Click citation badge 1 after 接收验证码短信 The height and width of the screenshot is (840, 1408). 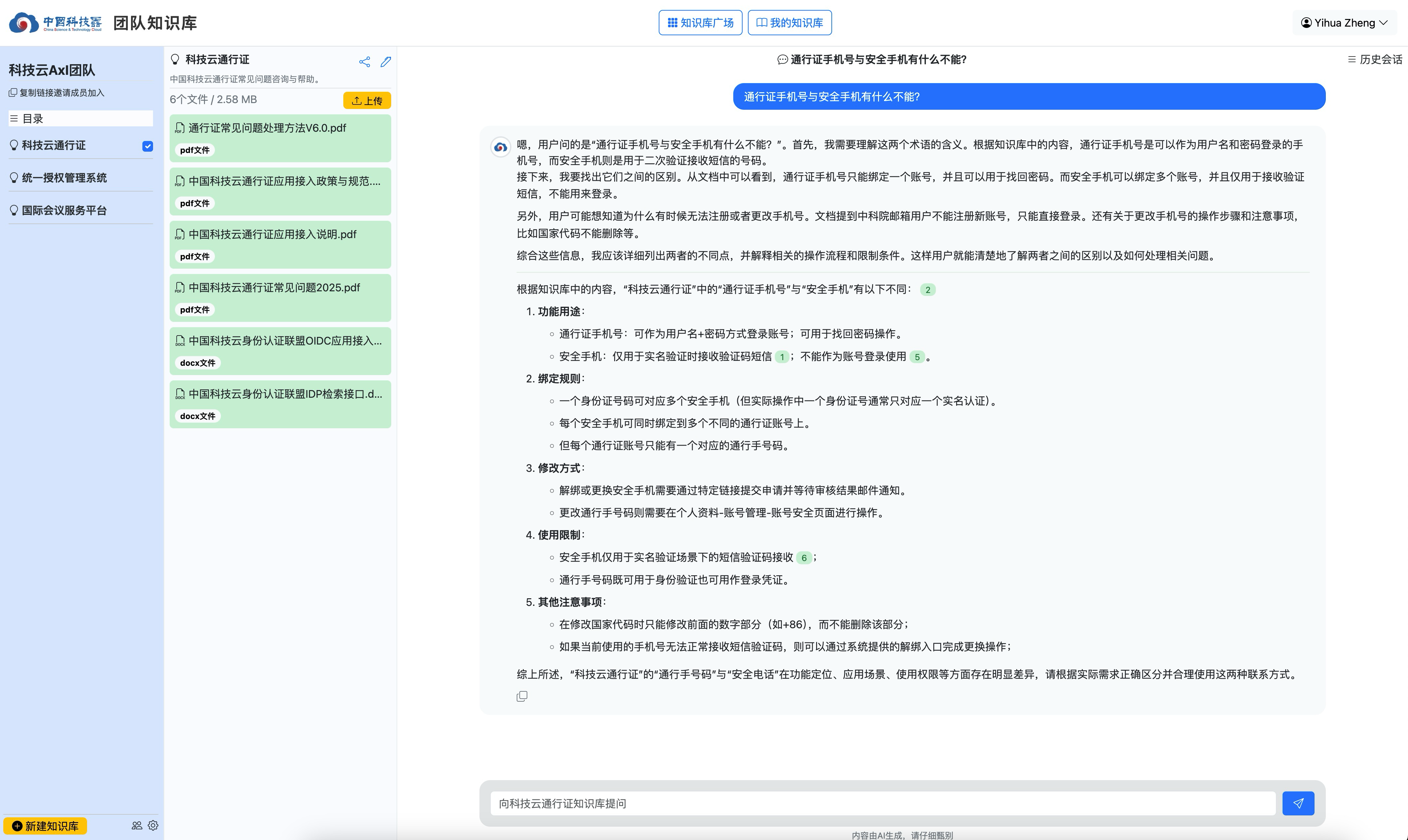pyautogui.click(x=783, y=357)
